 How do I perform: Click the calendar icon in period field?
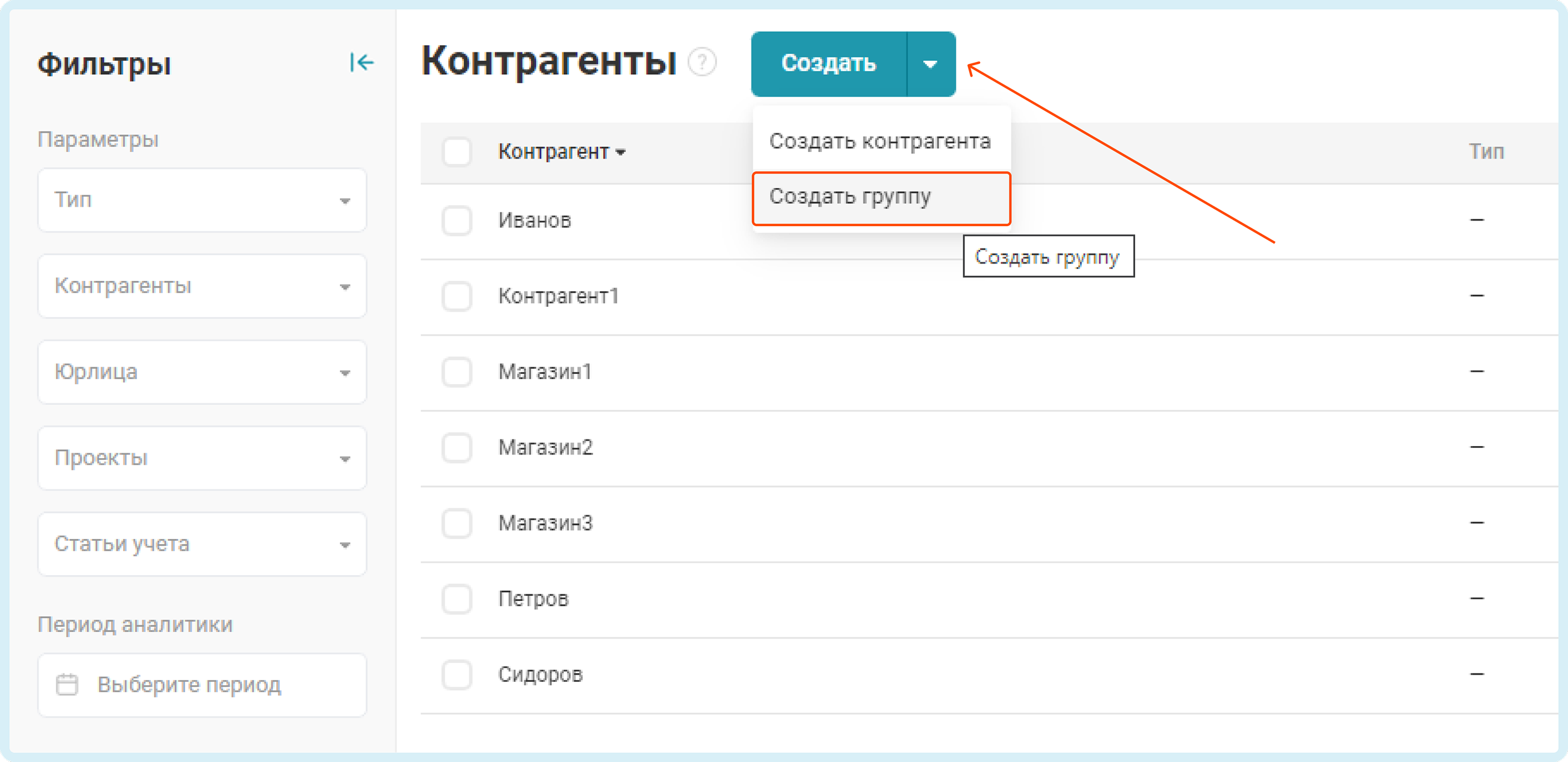click(67, 685)
